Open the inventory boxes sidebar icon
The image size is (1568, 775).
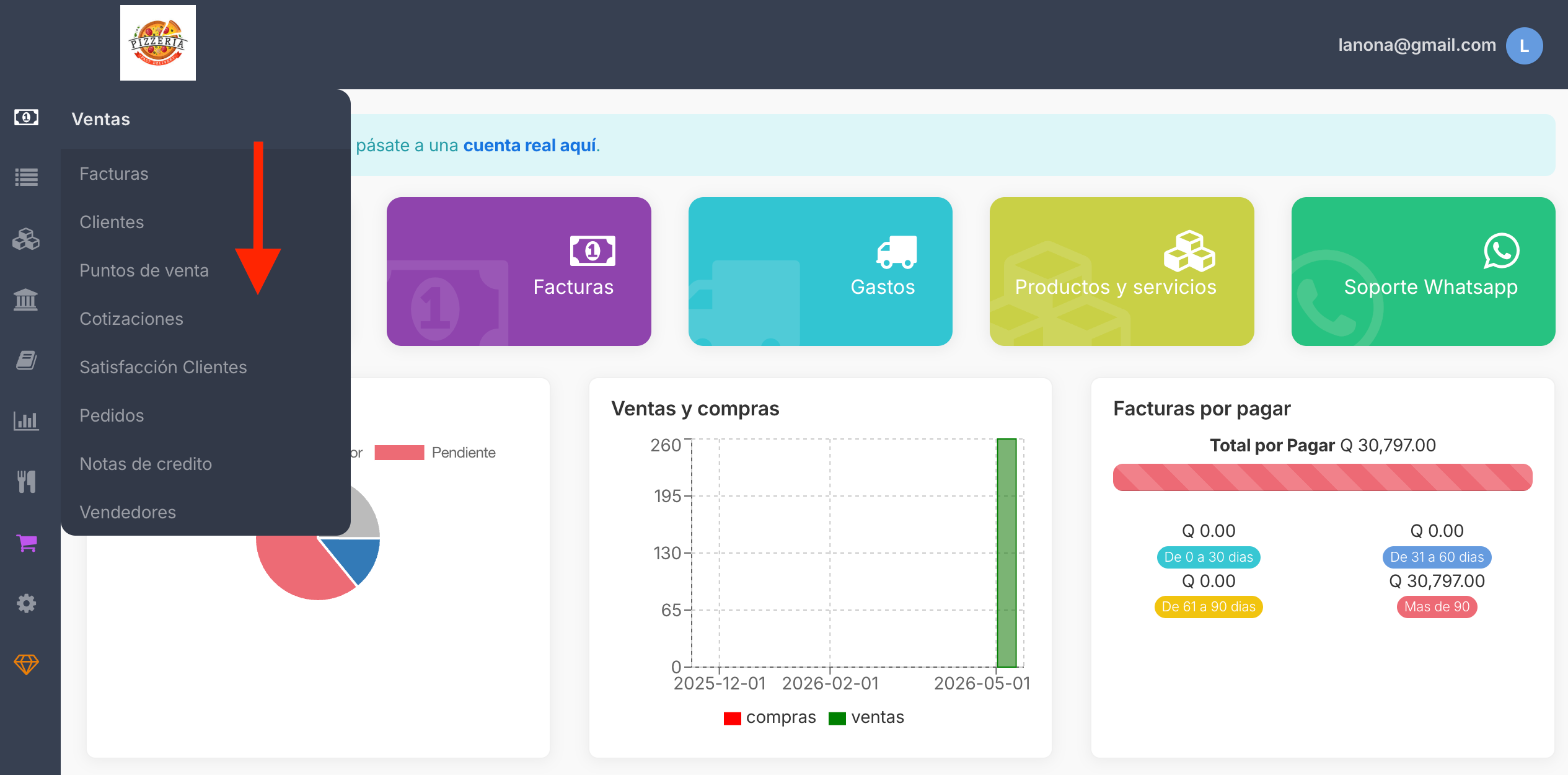coord(26,239)
